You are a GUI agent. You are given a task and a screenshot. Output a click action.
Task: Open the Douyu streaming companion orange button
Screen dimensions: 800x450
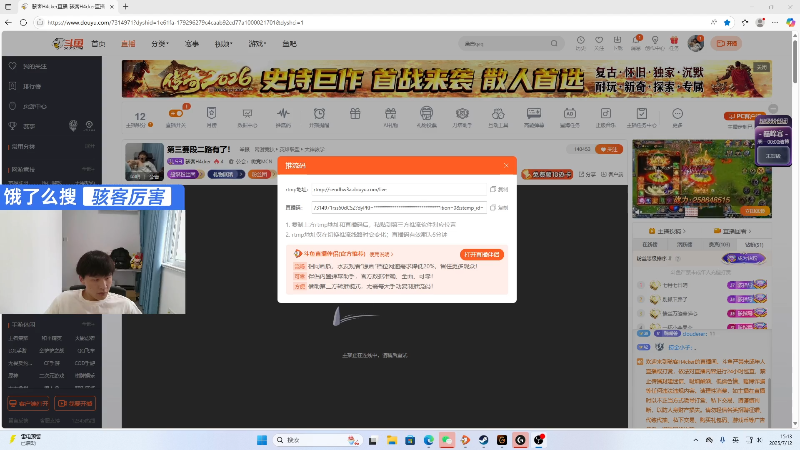point(482,254)
